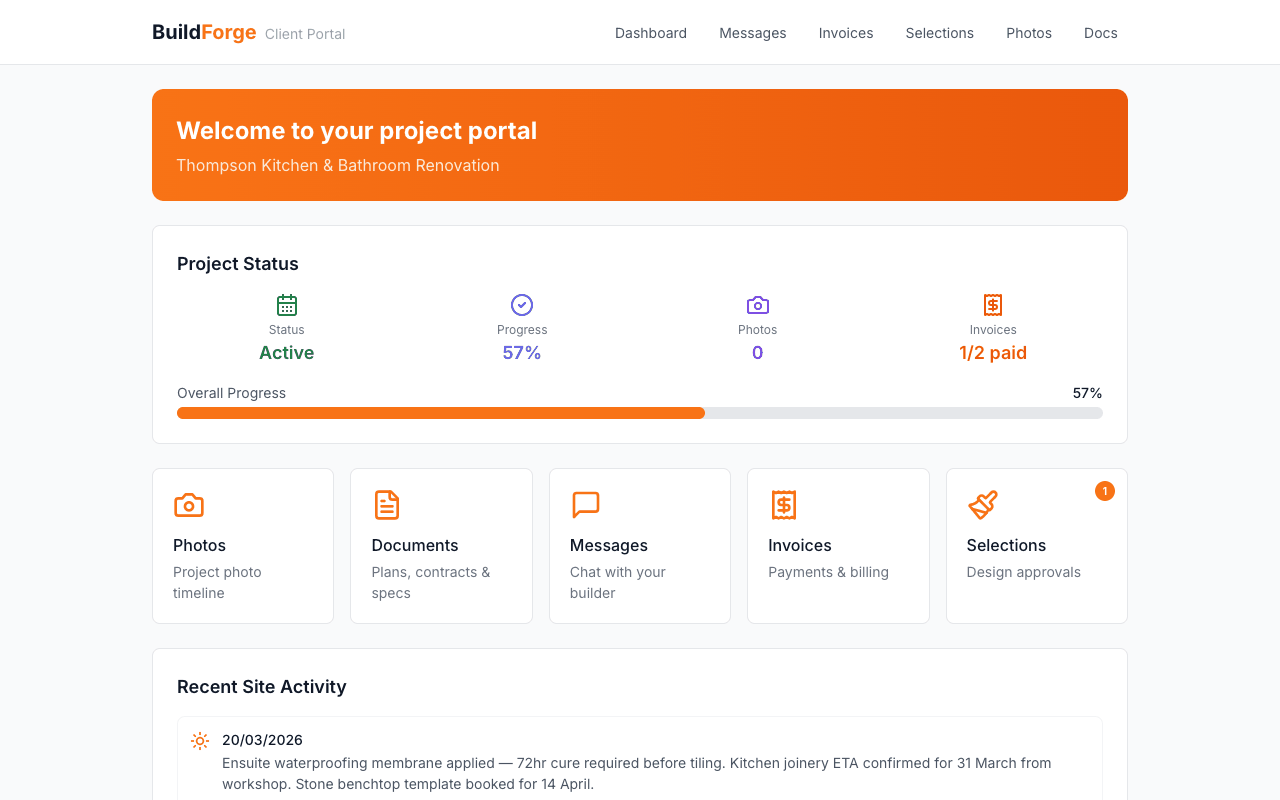
Task: Open the Dashboard navigation item
Action: pos(650,33)
